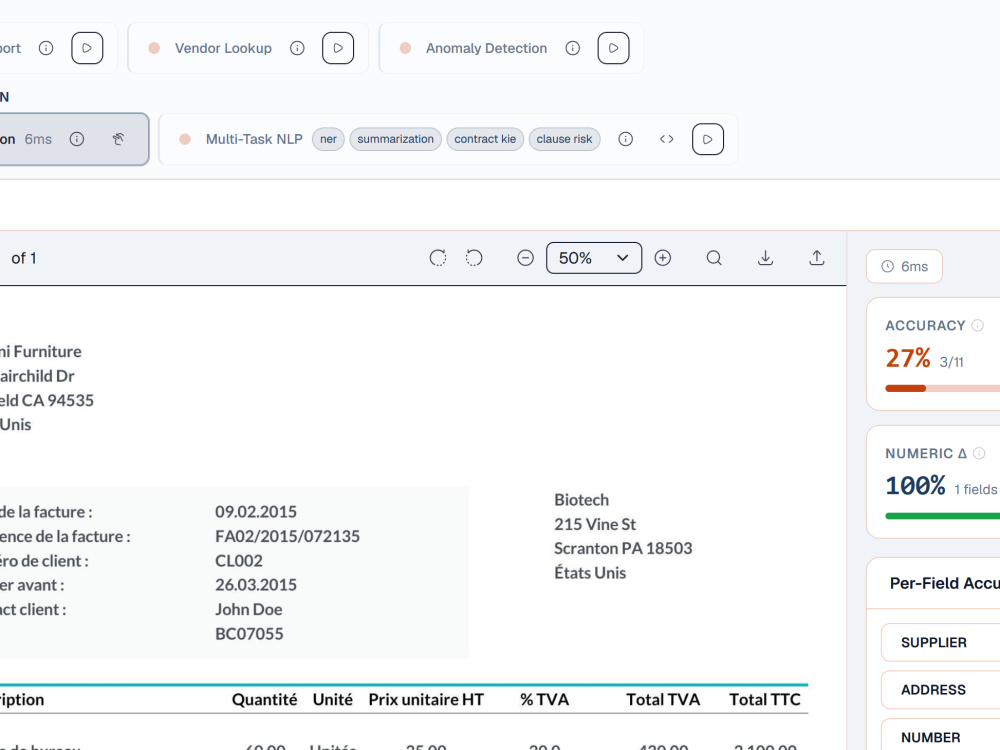
Task: Click the Total TTC column header
Action: 765,700
